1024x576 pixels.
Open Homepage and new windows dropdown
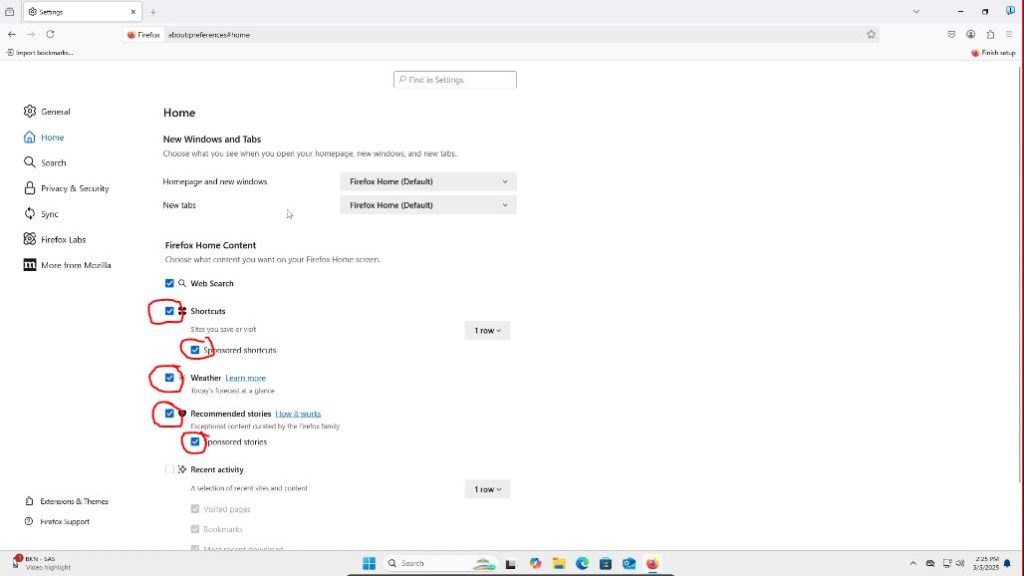(428, 182)
